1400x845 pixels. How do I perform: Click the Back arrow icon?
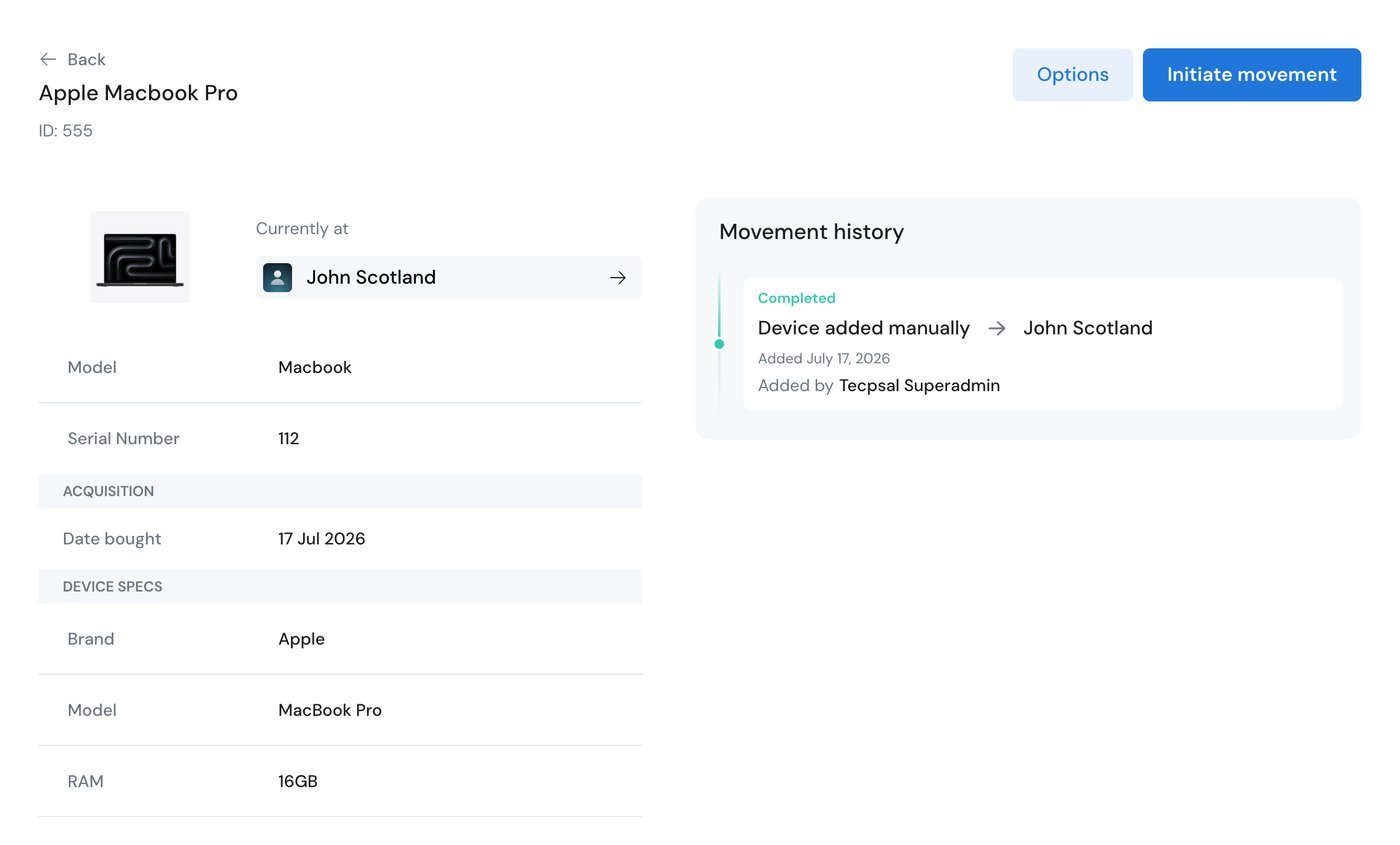(x=47, y=59)
